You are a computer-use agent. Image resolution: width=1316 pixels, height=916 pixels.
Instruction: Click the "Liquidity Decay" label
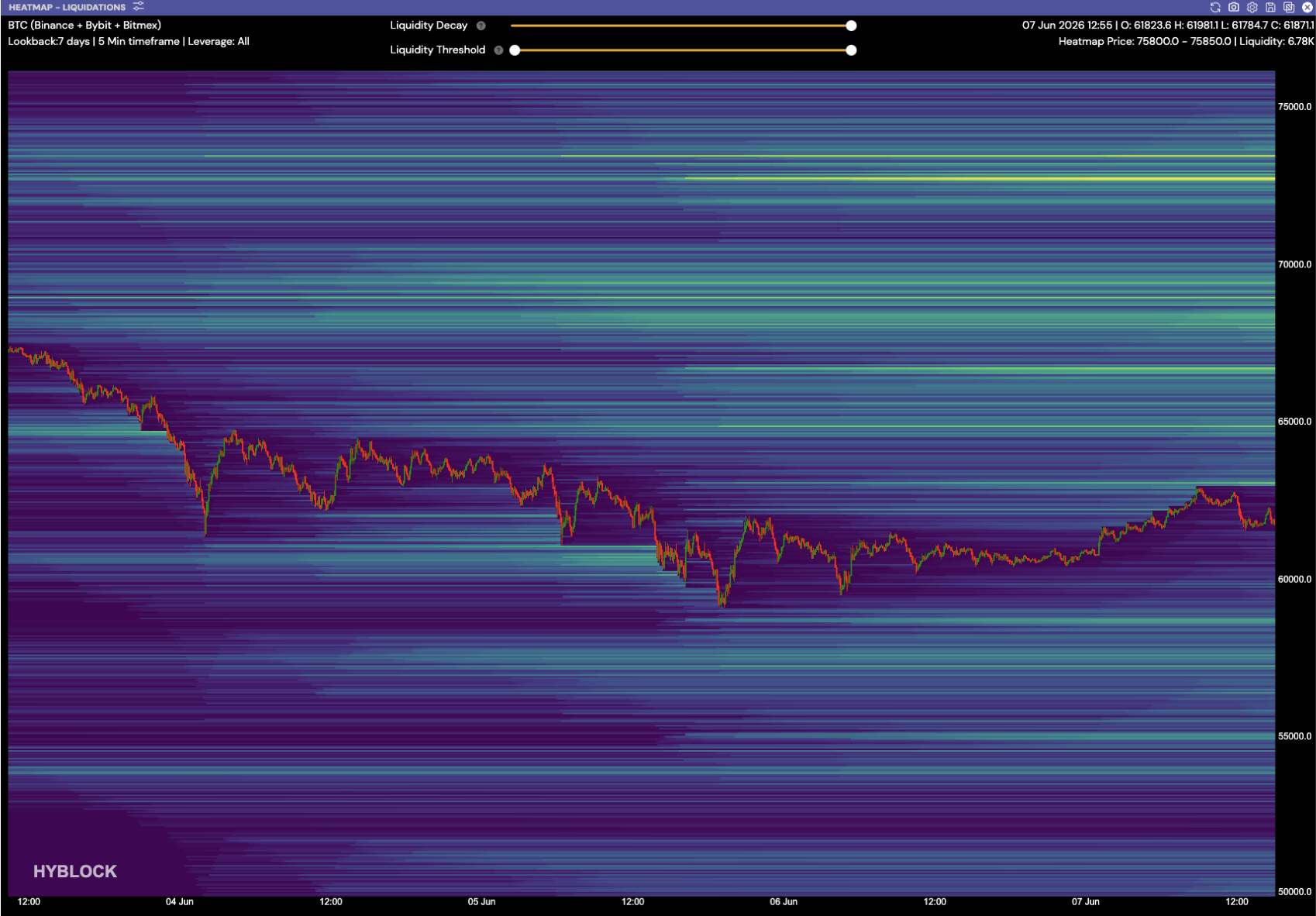429,26
